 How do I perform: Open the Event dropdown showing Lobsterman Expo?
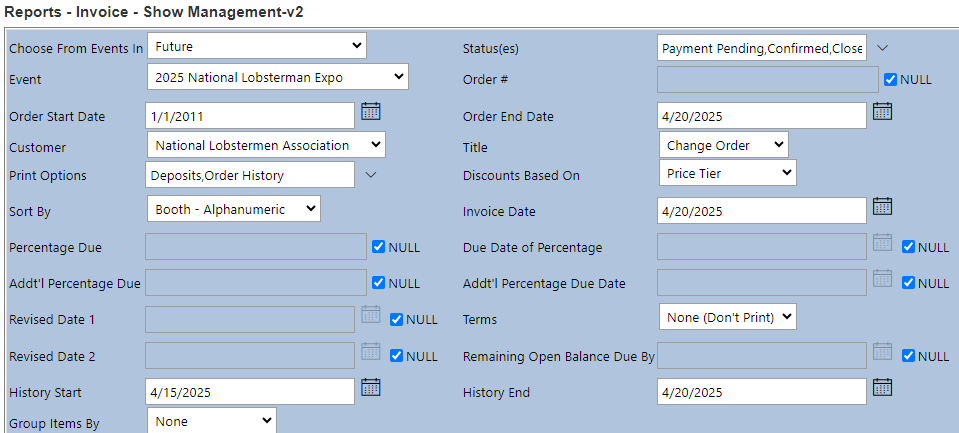277,77
